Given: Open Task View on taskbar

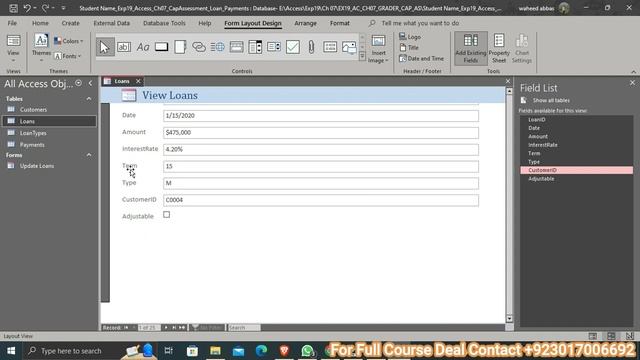Looking at the screenshot, I should 168,351.
